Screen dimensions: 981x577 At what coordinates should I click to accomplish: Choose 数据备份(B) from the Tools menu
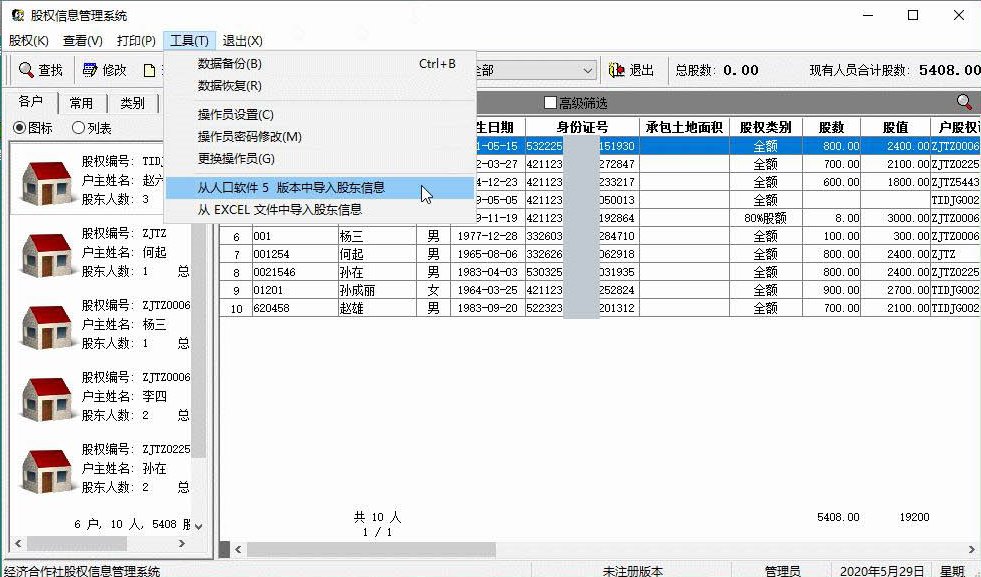click(x=229, y=64)
